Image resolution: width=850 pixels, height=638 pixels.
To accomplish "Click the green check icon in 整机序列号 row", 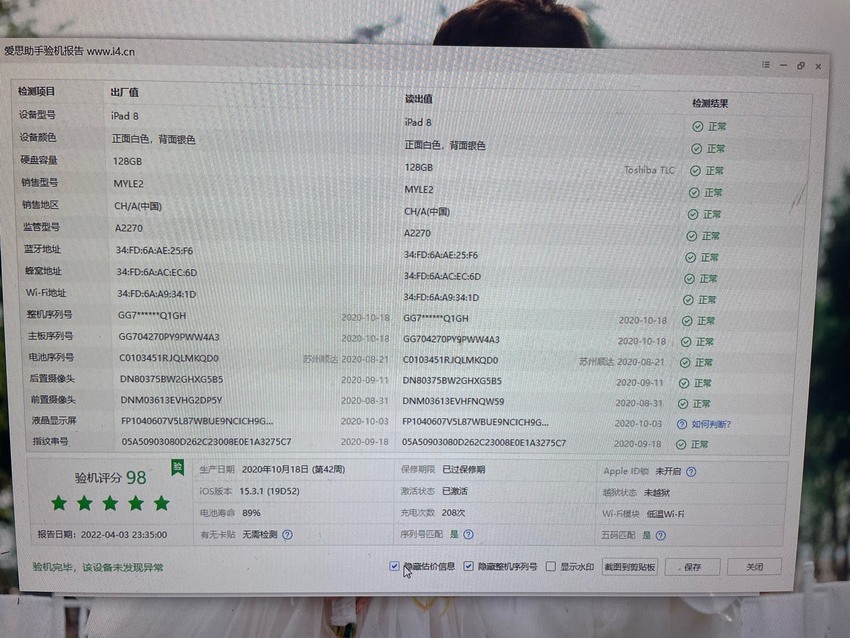I will click(x=687, y=321).
